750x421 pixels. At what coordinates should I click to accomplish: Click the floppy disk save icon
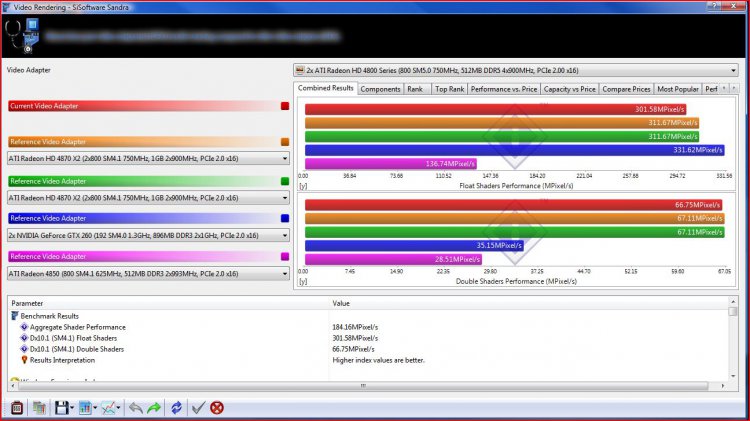pos(62,408)
